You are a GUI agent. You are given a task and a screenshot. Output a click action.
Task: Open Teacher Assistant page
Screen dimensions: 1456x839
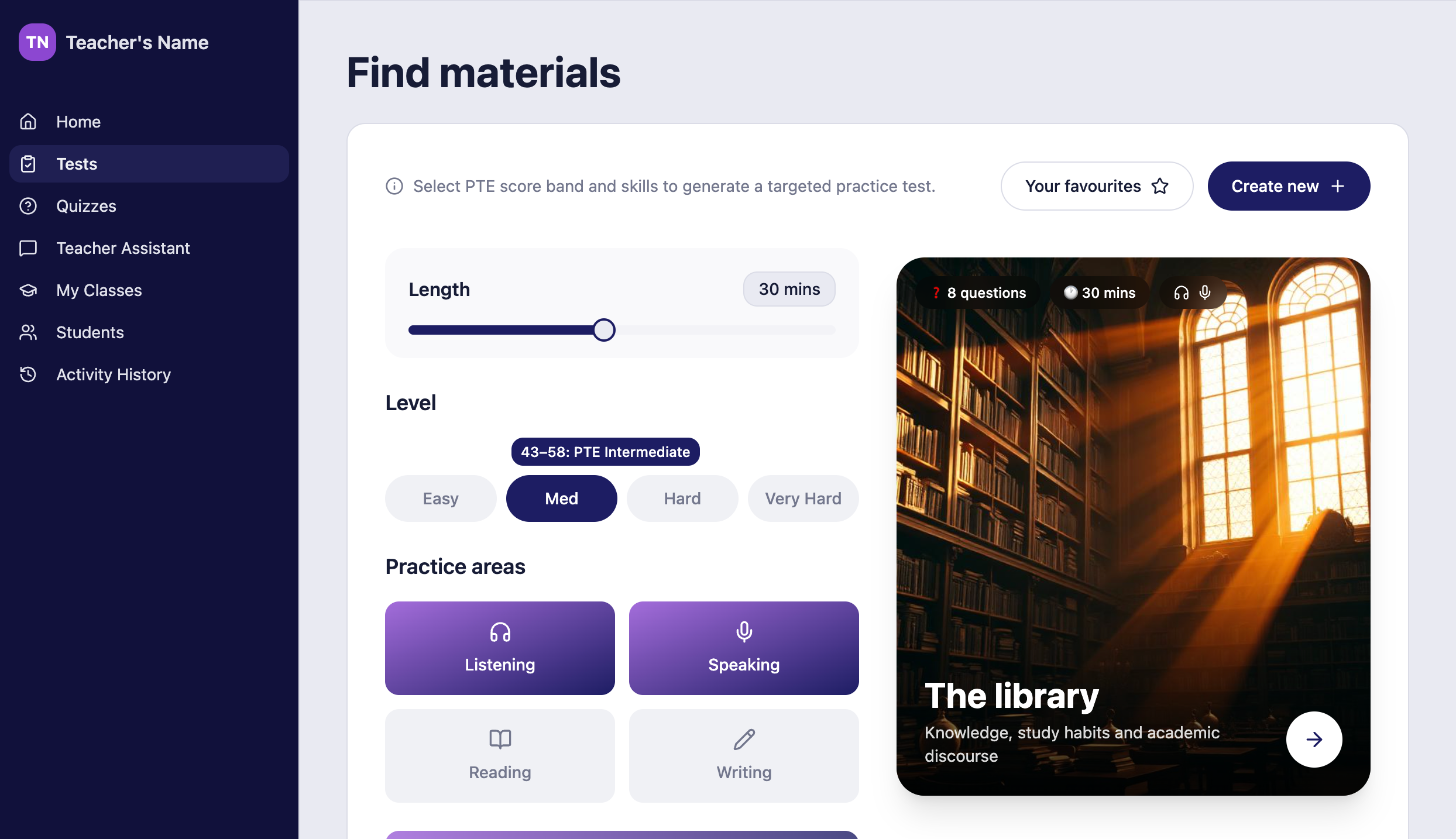tap(149, 248)
